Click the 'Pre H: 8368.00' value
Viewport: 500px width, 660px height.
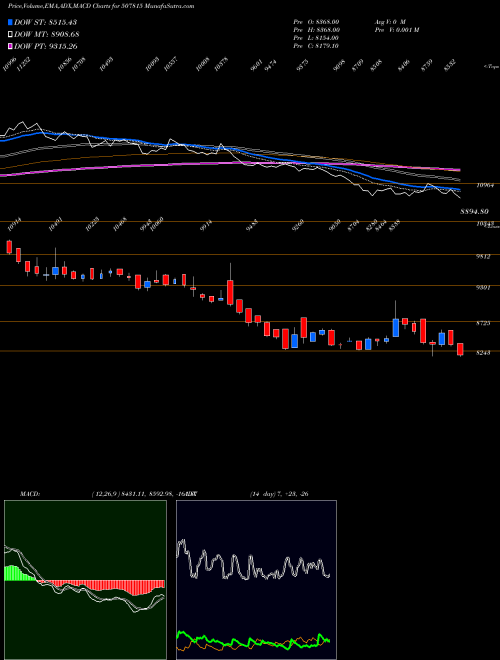click(x=316, y=30)
